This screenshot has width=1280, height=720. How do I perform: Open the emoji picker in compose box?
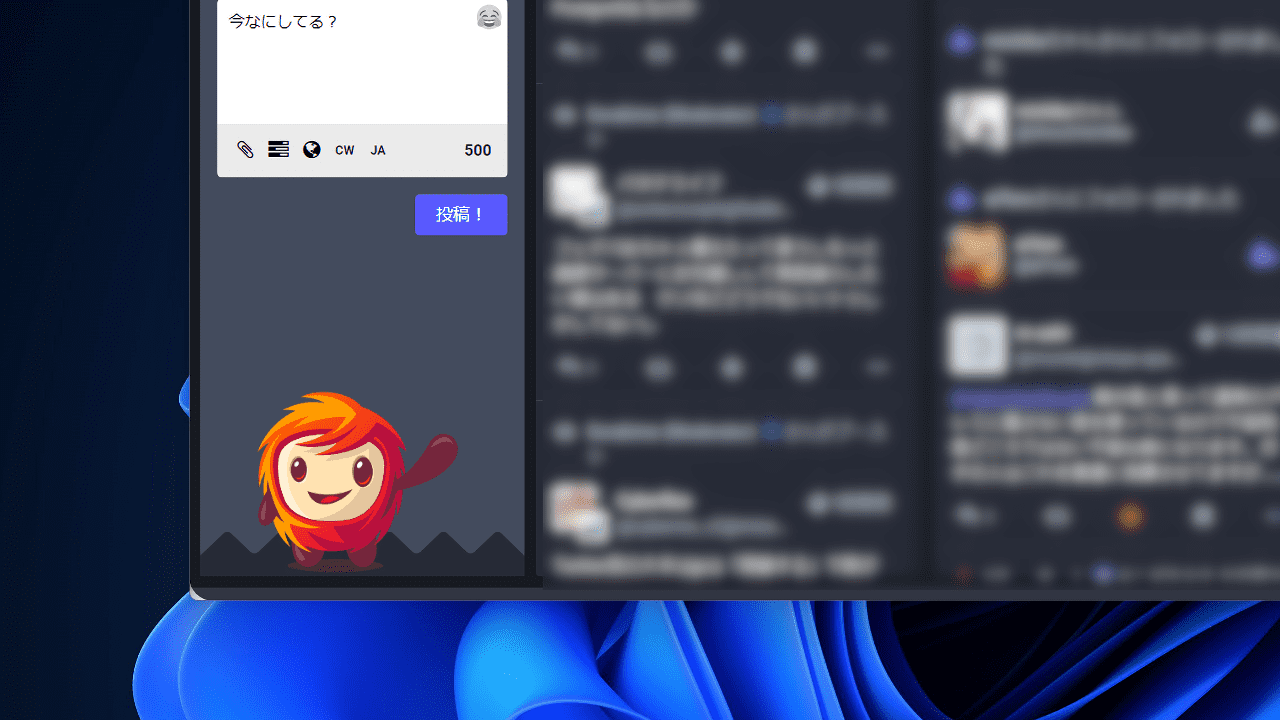(489, 17)
